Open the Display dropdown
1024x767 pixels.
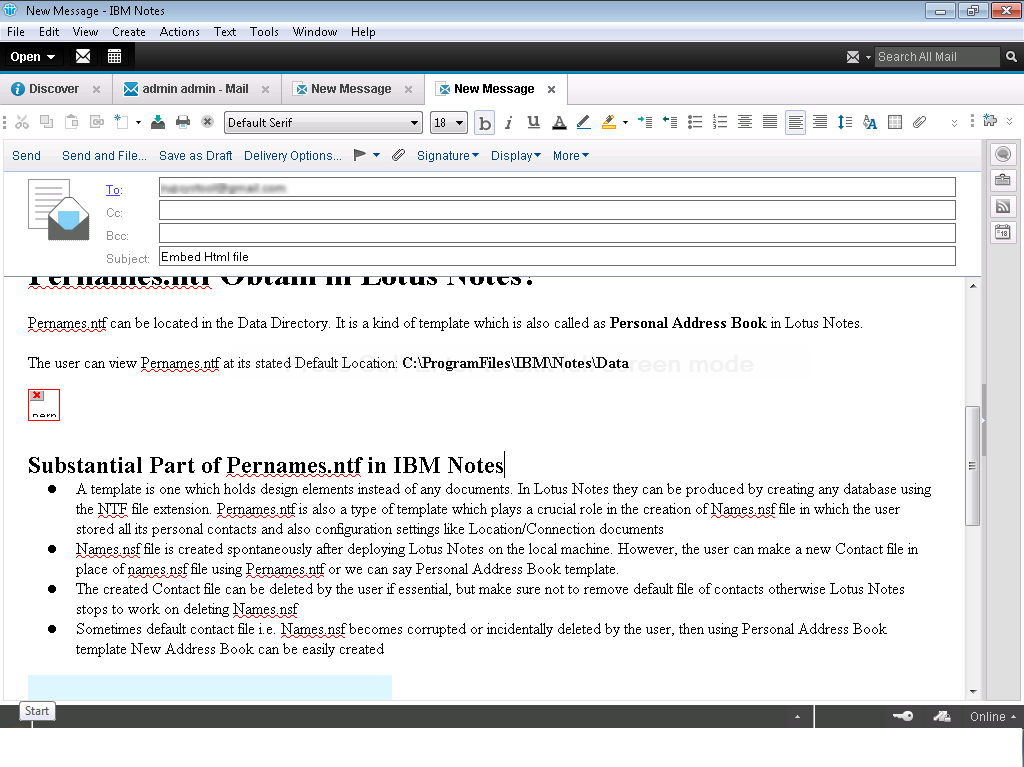[x=515, y=155]
